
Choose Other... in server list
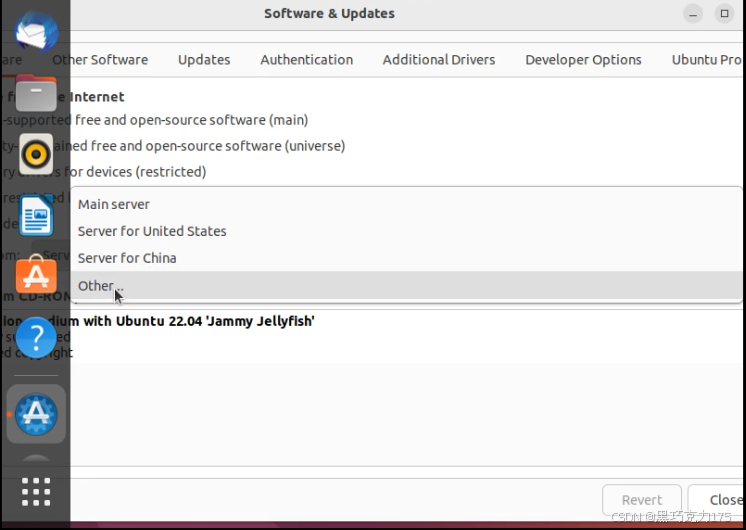click(407, 285)
